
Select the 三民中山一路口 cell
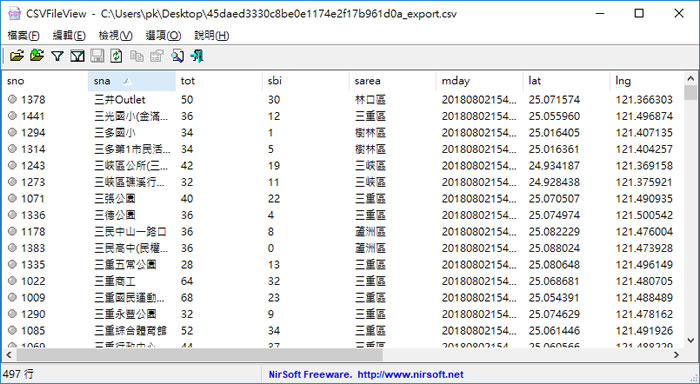coord(130,231)
